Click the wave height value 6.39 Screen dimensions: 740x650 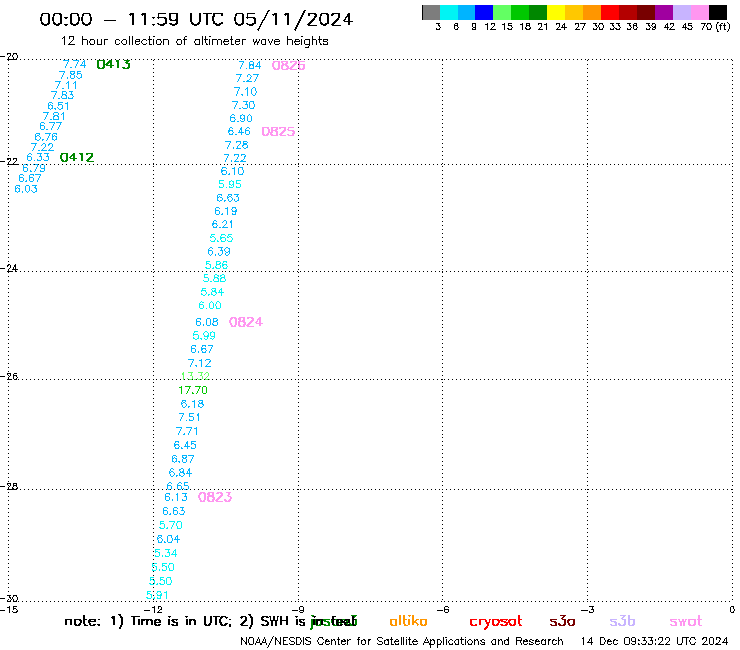[219, 252]
